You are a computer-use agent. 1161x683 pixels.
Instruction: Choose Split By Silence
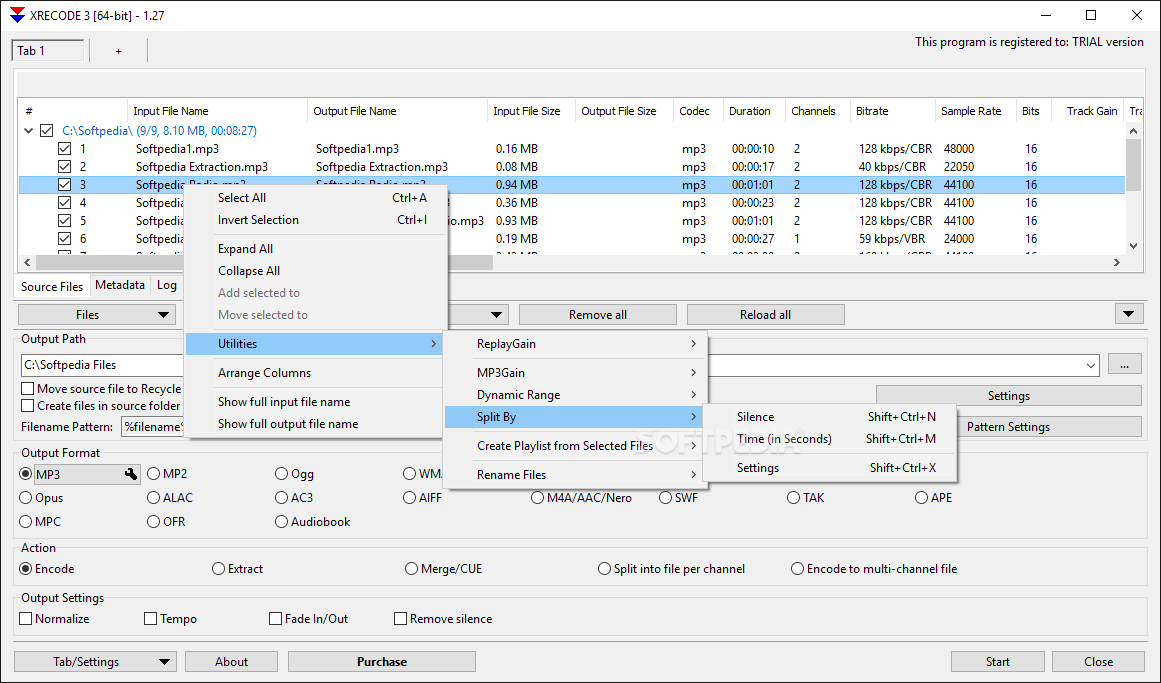point(830,417)
